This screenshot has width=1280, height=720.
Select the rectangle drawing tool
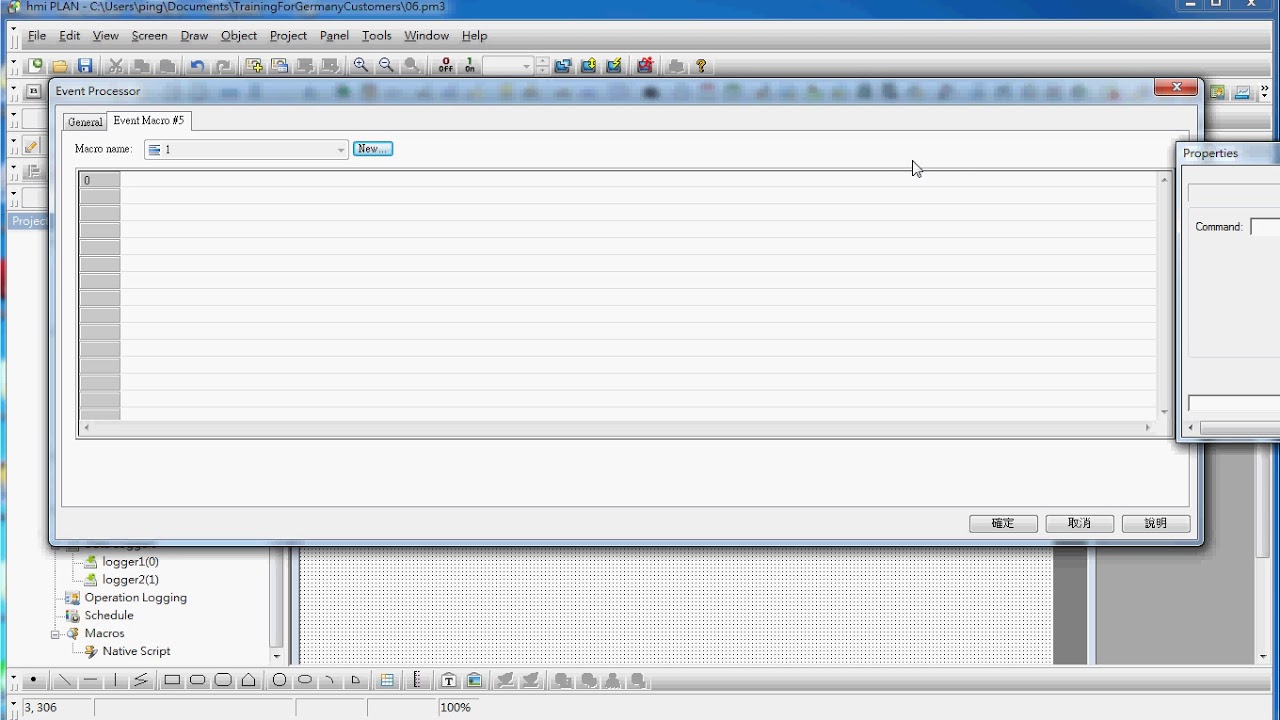[172, 680]
